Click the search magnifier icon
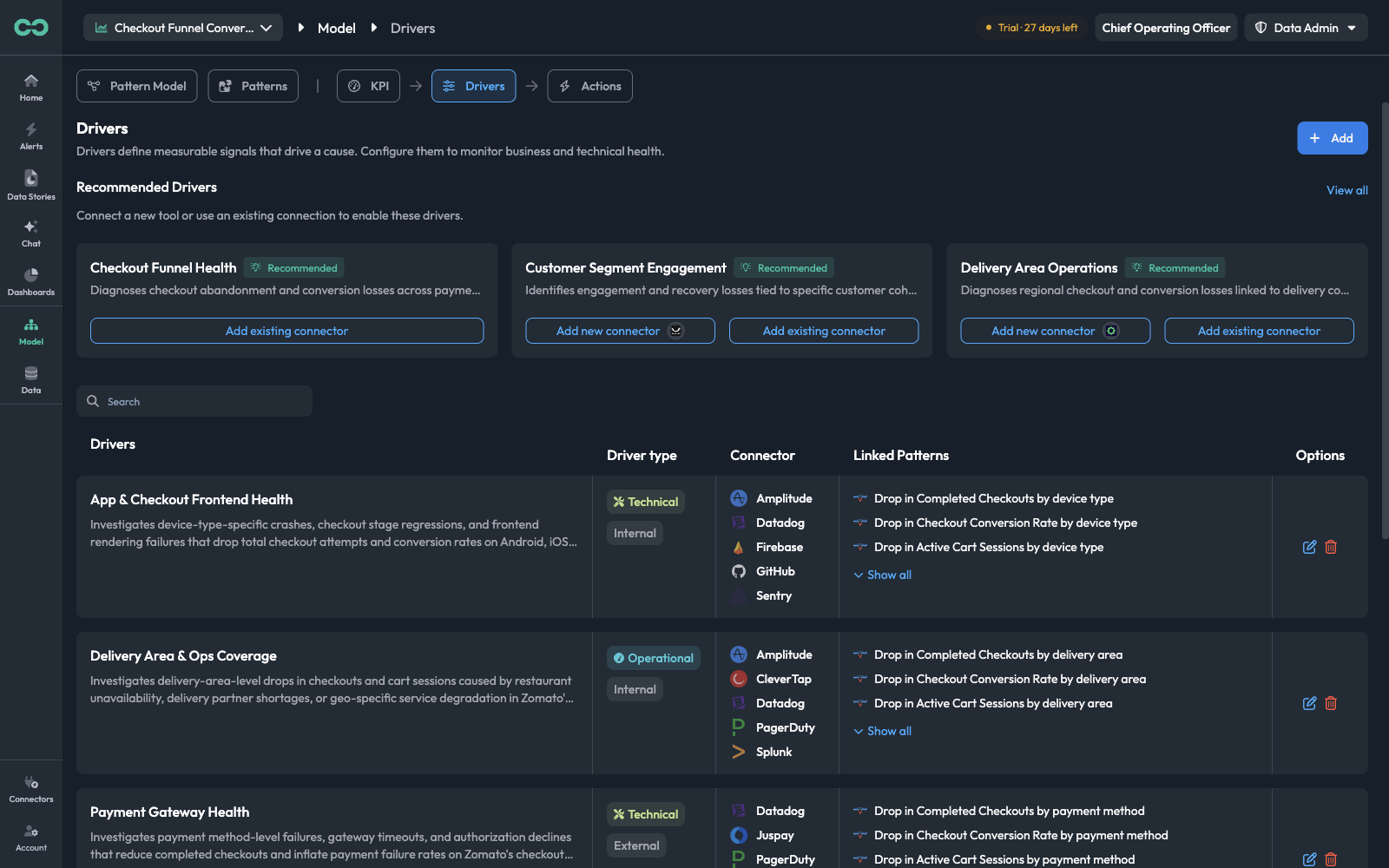The height and width of the screenshot is (868, 1389). click(x=93, y=401)
